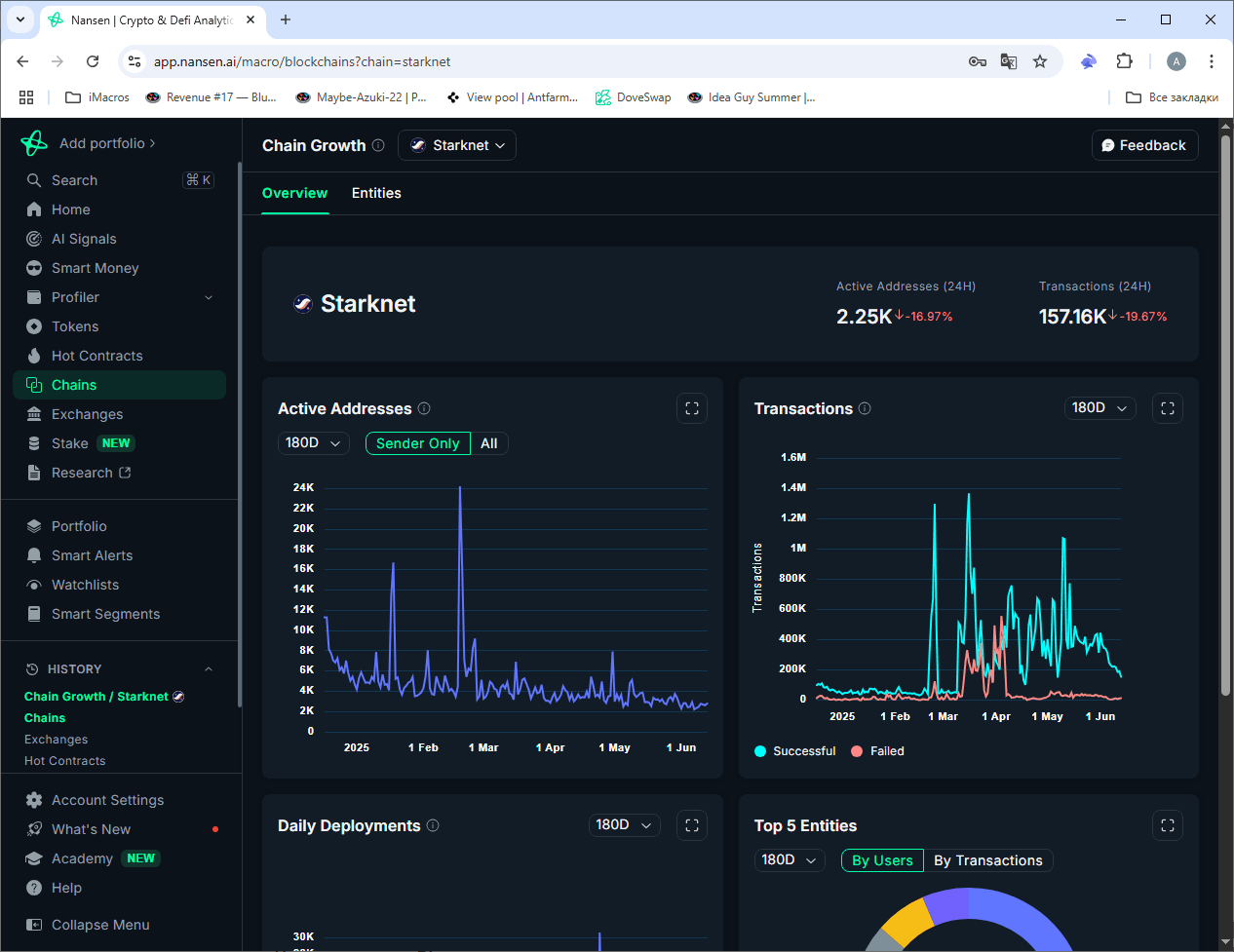Expand Daily Deployments chart to fullscreen
This screenshot has width=1234, height=952.
click(692, 825)
